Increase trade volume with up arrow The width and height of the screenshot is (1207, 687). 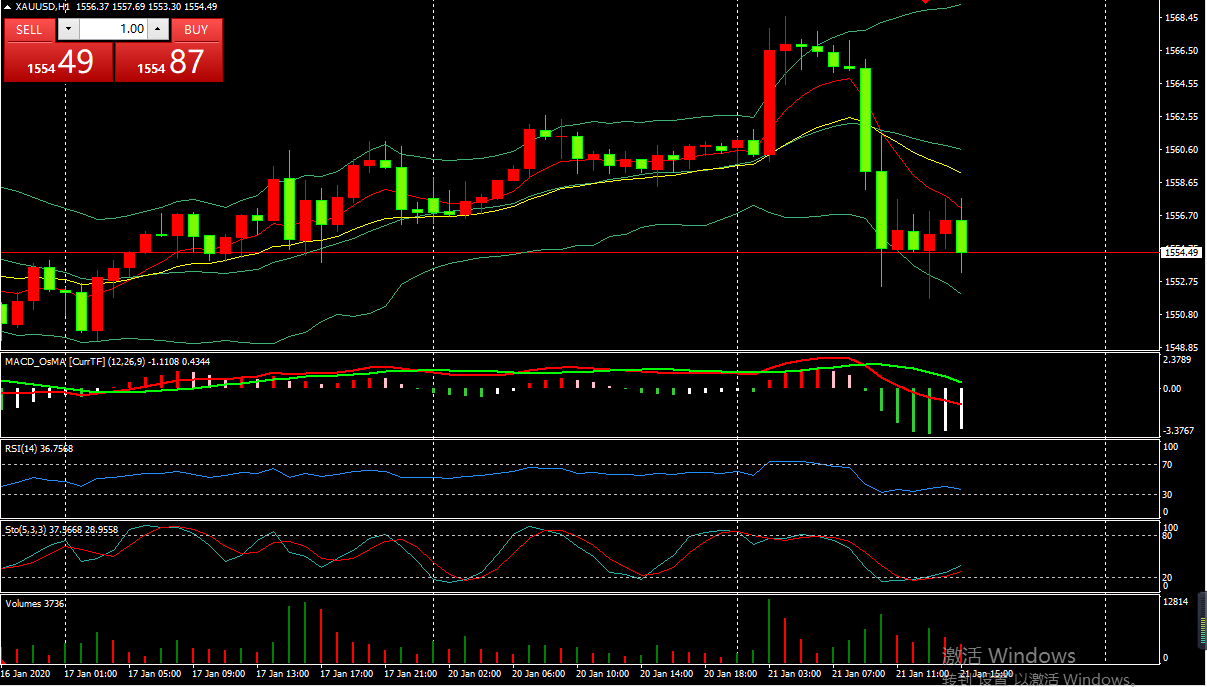pos(158,29)
